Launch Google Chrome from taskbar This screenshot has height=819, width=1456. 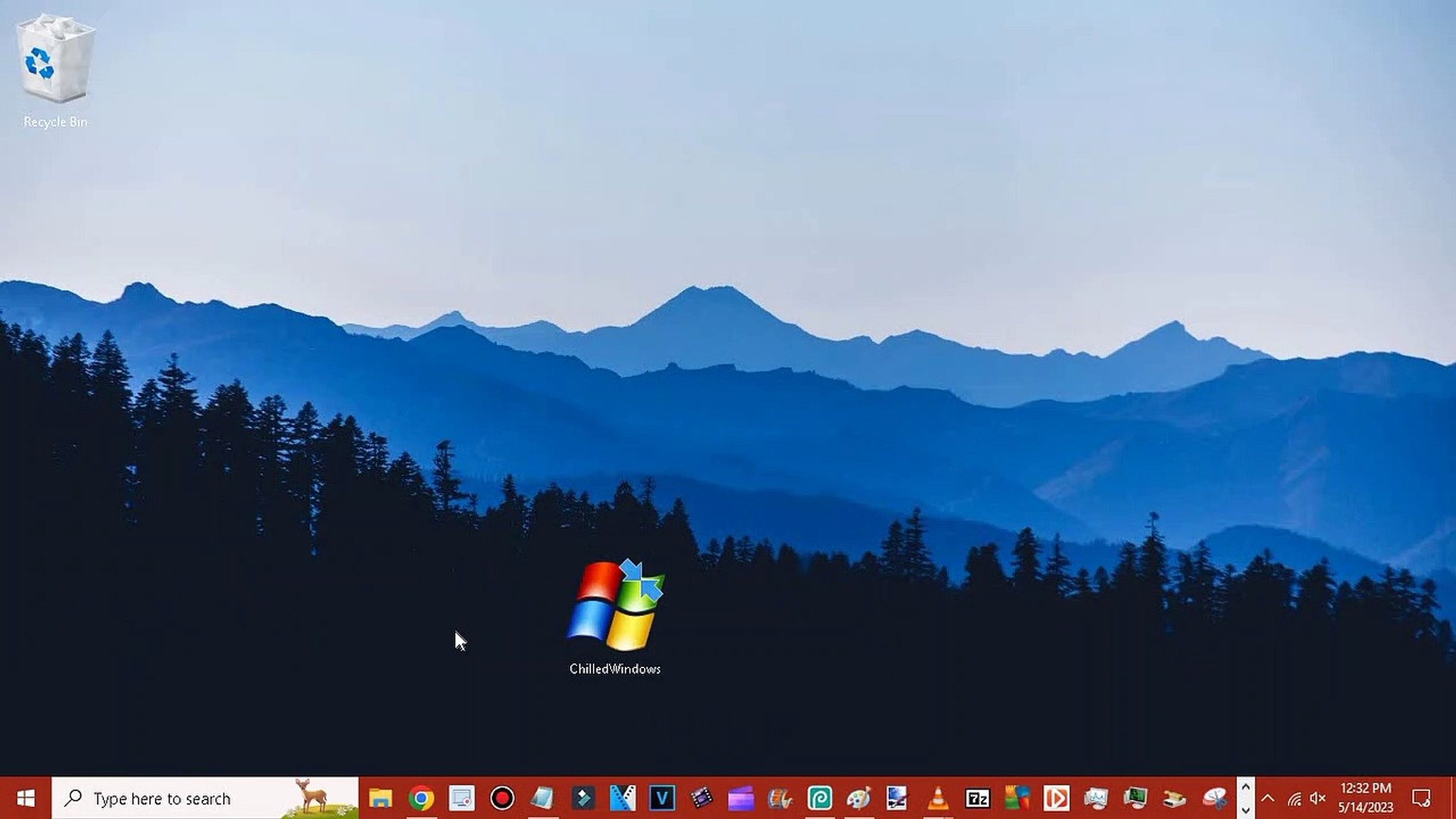coord(422,799)
